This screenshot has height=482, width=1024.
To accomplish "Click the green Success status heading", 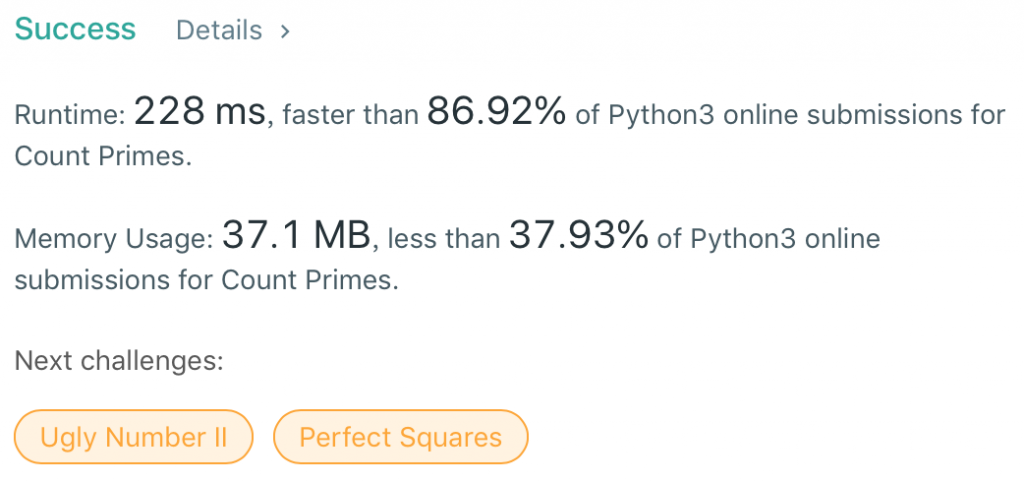I will tap(75, 29).
